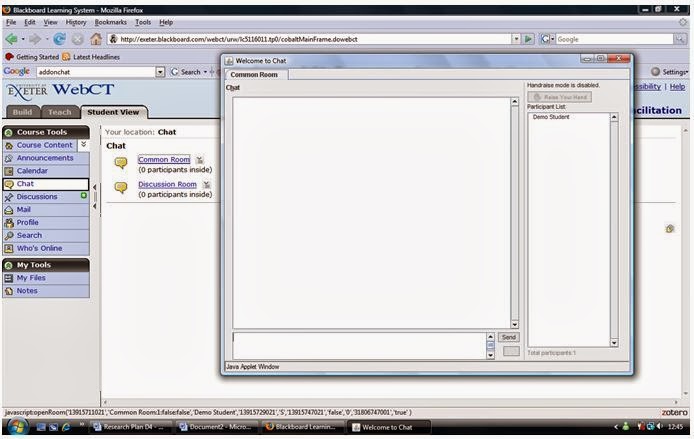694x439 pixels.
Task: Open the Google toolbar search box dropdown
Action: tap(160, 72)
